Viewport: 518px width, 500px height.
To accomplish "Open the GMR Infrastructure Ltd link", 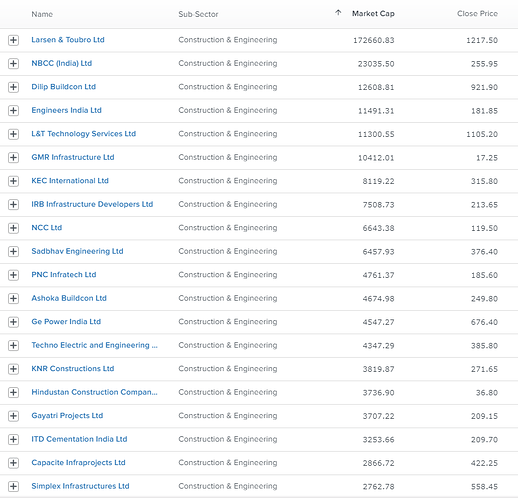I will (x=73, y=157).
